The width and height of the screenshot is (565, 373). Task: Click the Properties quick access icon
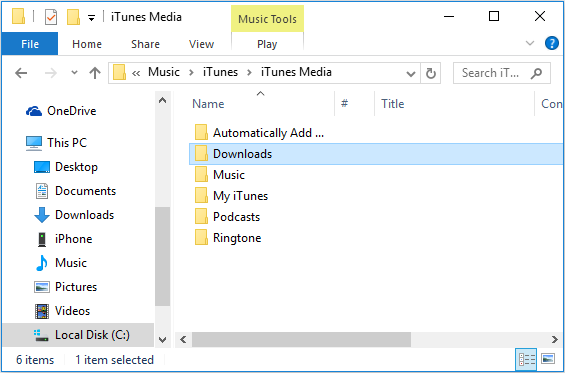point(51,17)
